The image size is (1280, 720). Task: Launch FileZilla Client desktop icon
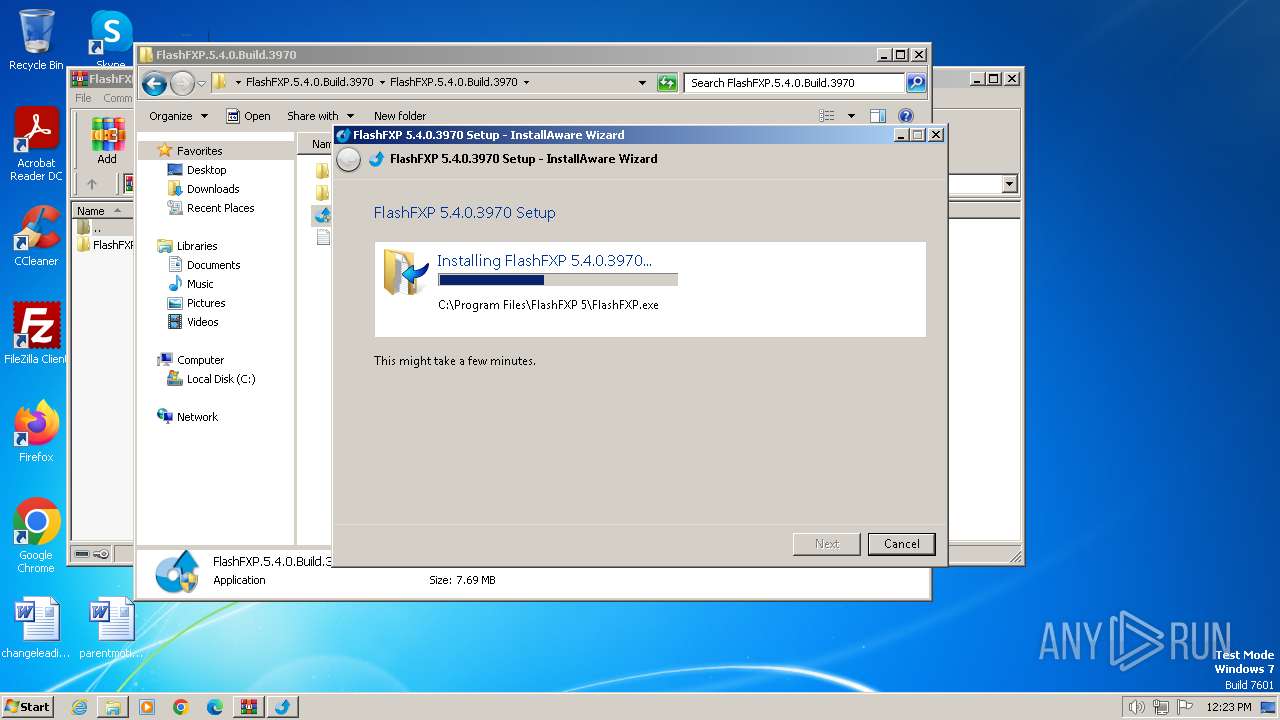click(36, 334)
